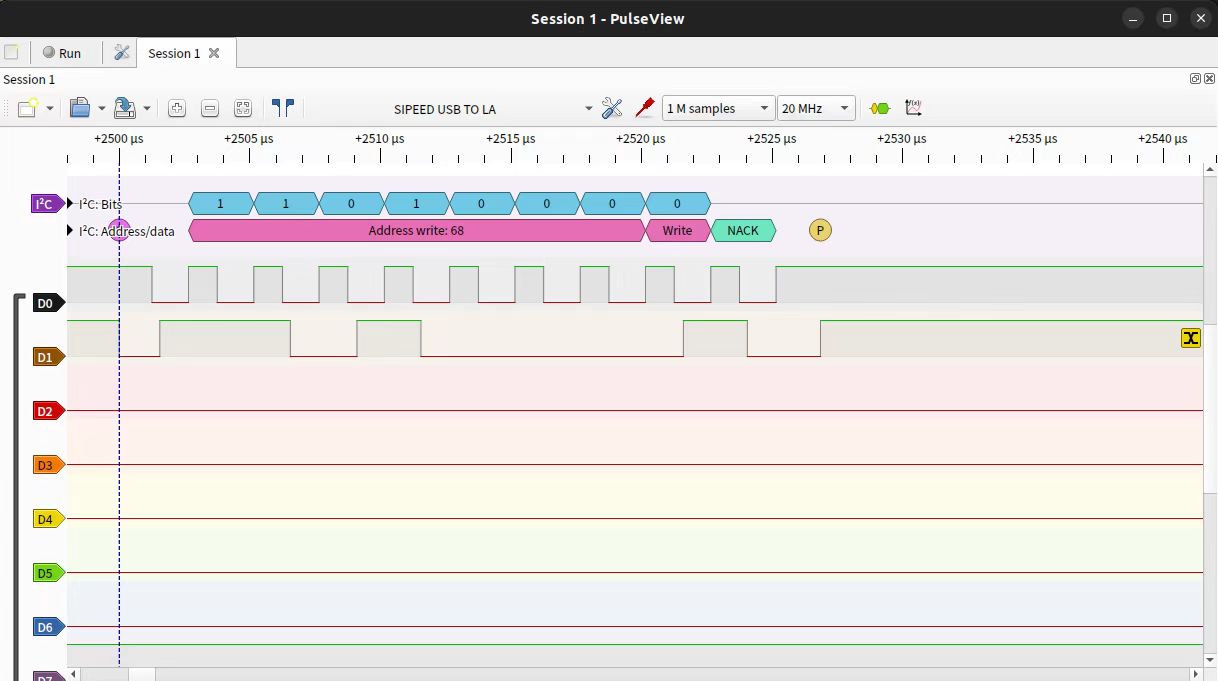Image resolution: width=1218 pixels, height=681 pixels.
Task: Add a protocol decoder
Action: (879, 107)
